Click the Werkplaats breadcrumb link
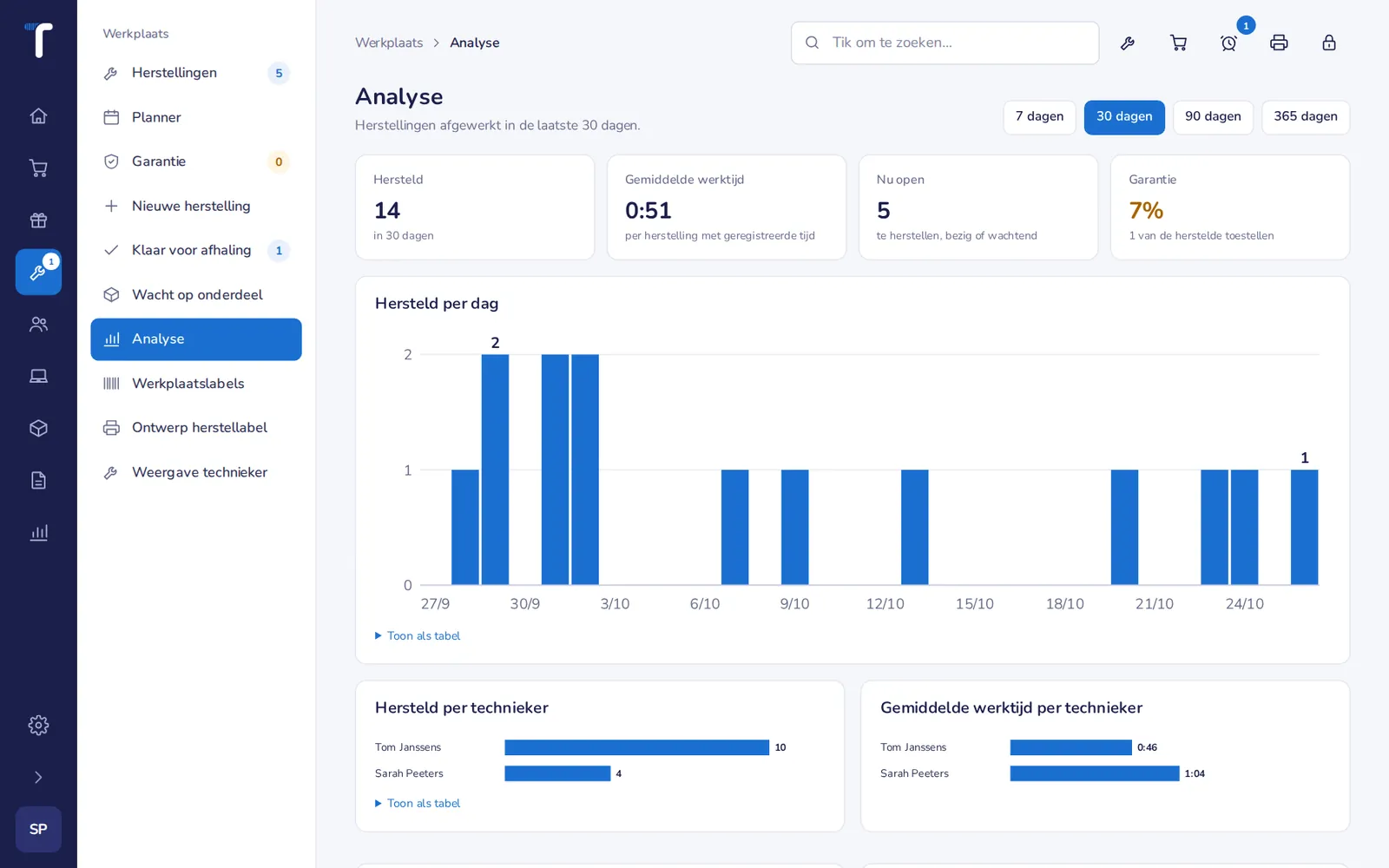This screenshot has width=1389, height=868. (x=389, y=43)
